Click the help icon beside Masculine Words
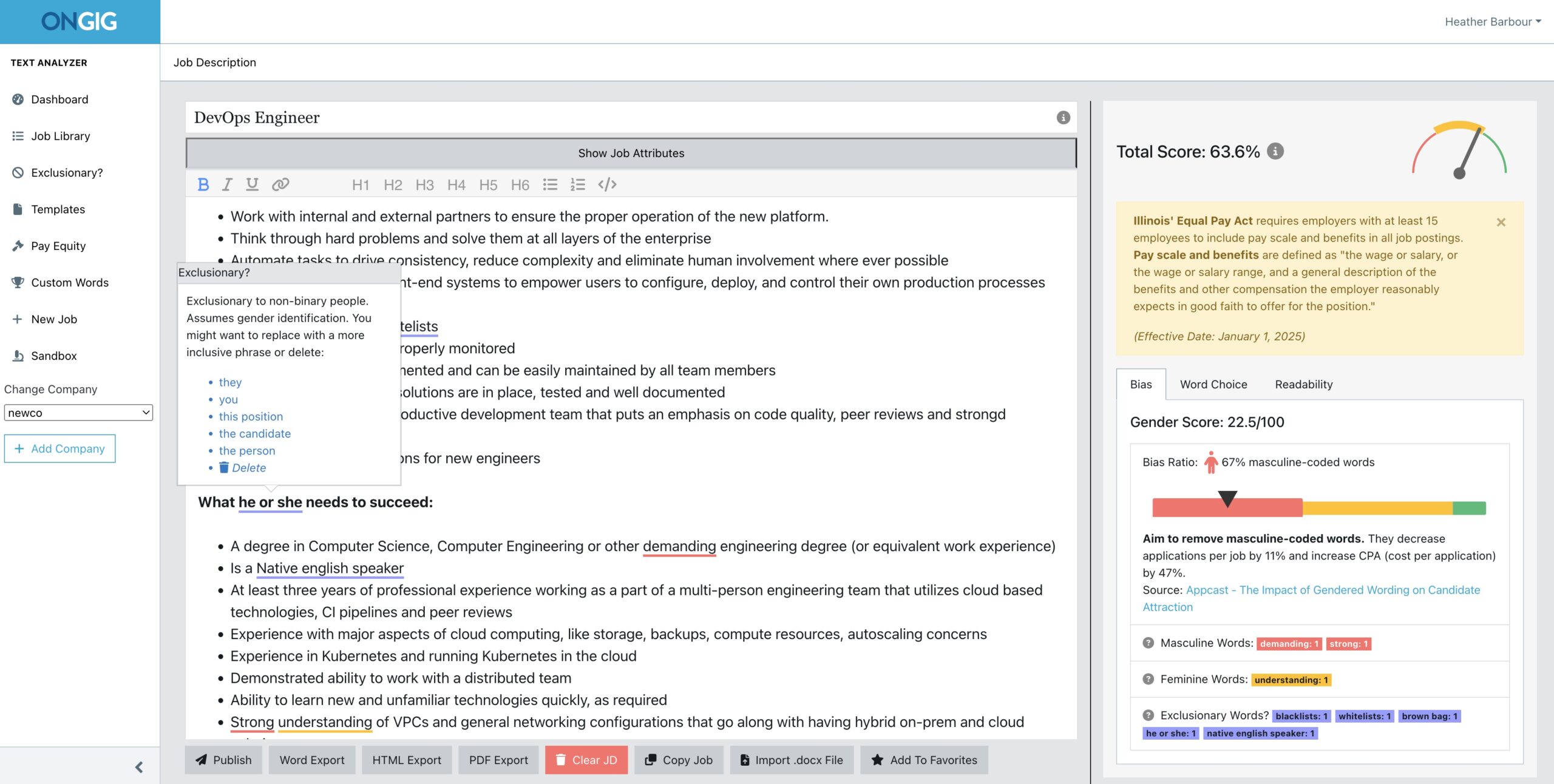Screen dimensions: 1554x784 (1148, 643)
